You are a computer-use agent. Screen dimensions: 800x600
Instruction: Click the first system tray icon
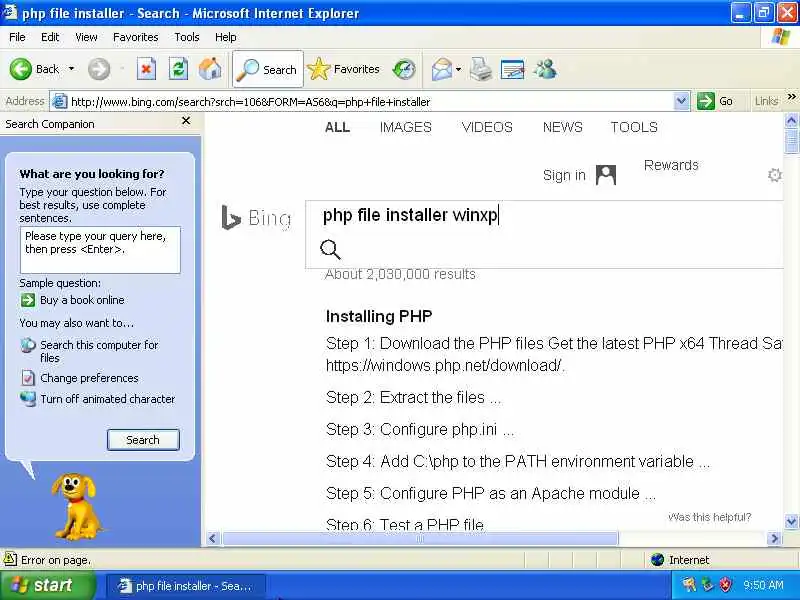(689, 585)
